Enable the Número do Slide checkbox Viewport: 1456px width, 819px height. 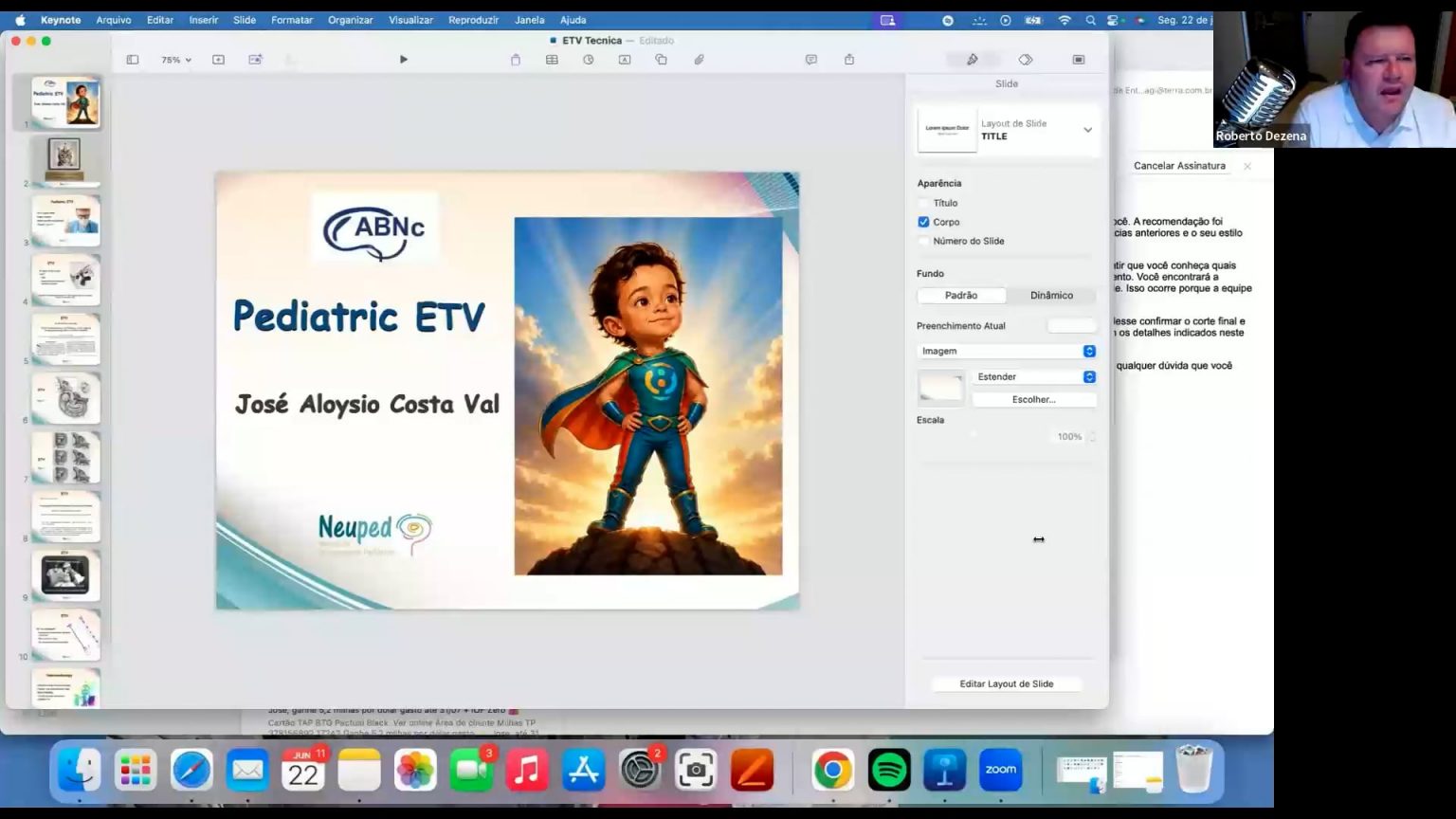point(923,241)
